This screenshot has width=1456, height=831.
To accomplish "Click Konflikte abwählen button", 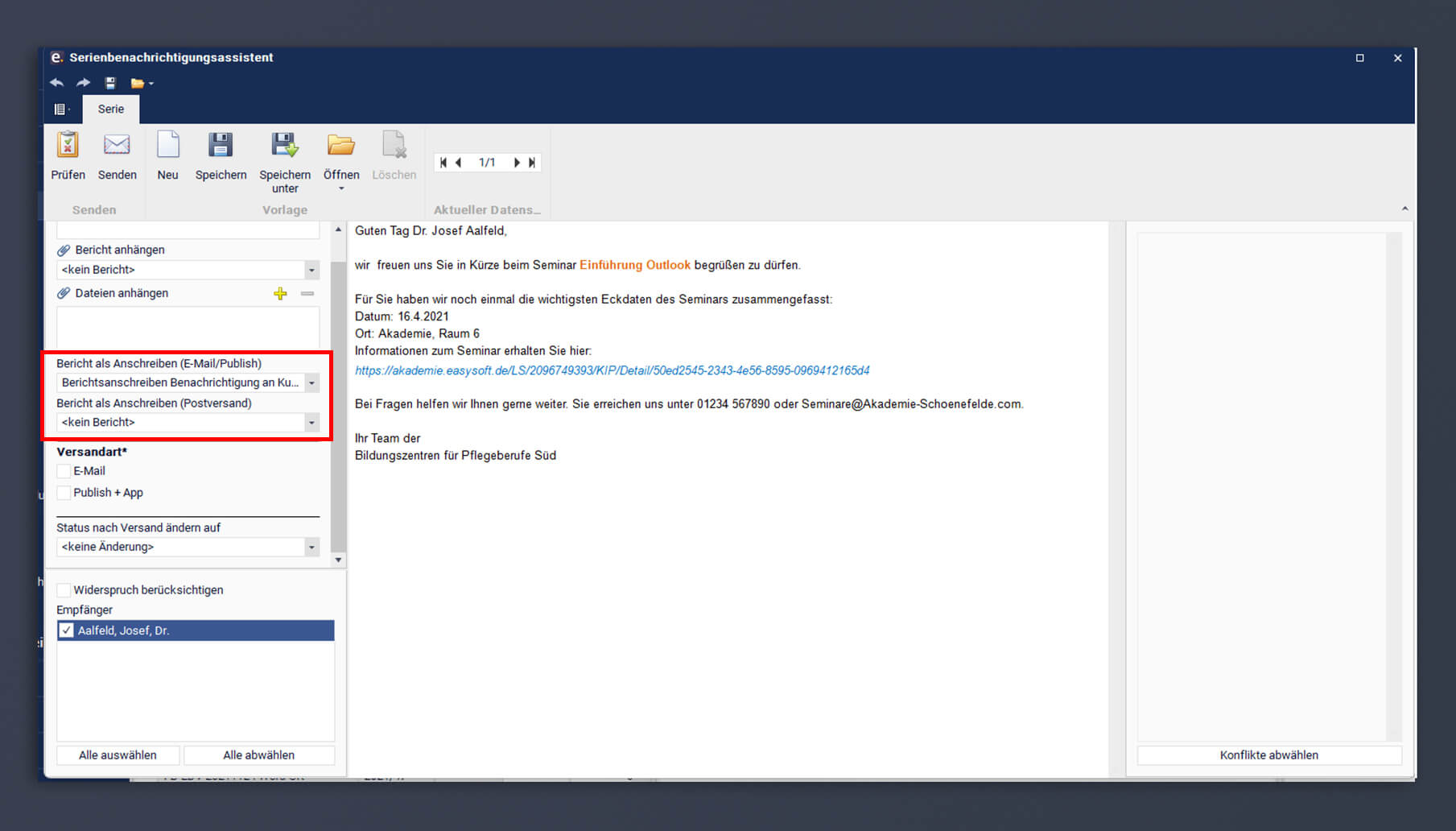I will (1268, 755).
